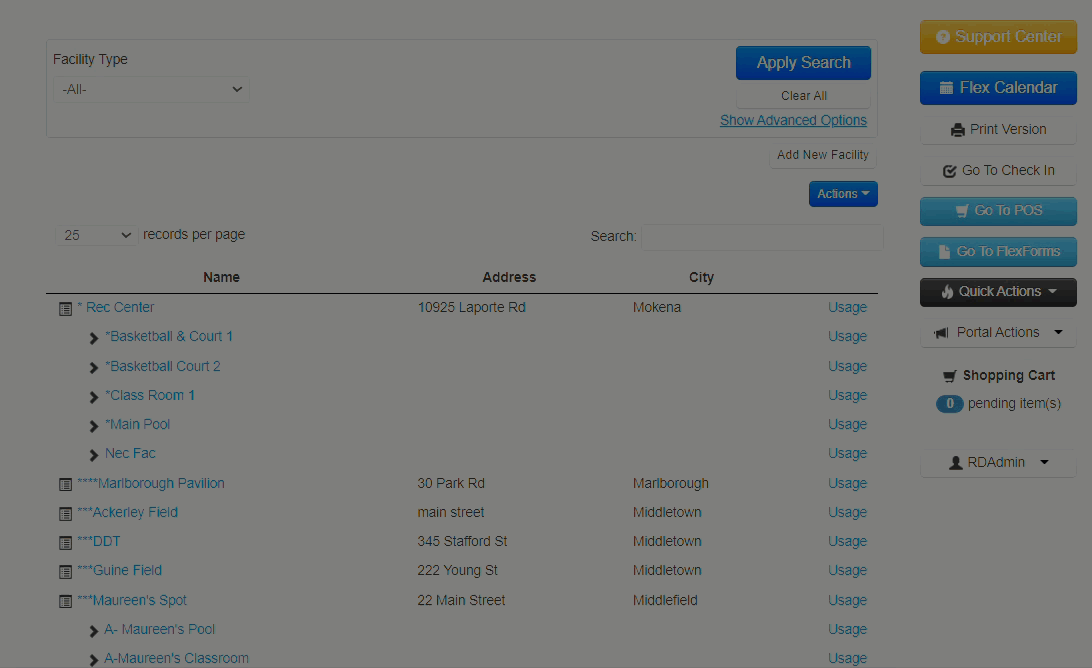The image size is (1092, 668).
Task: Go to the POS screen
Action: coord(998,211)
